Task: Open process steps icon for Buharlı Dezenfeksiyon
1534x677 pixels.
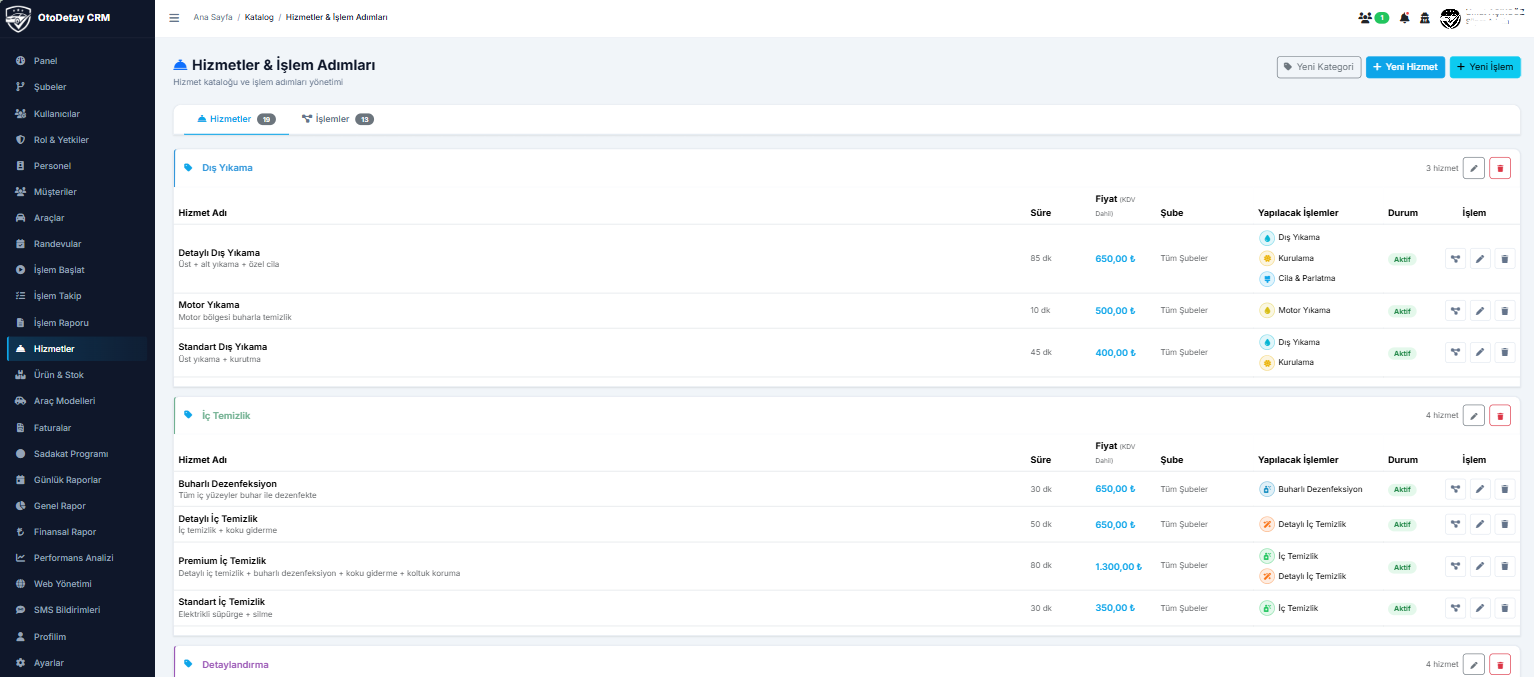Action: pyautogui.click(x=1456, y=490)
